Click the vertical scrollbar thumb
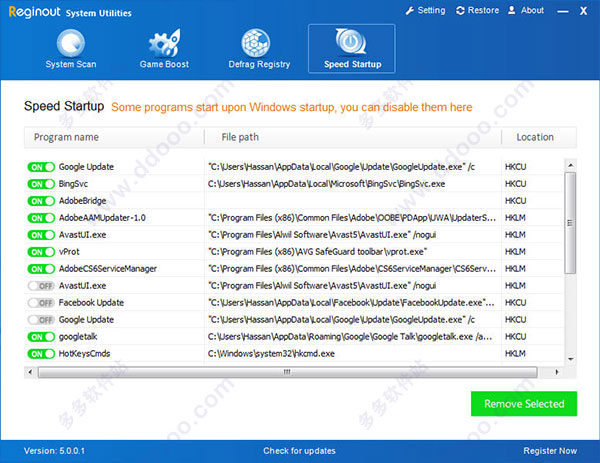Viewport: 600px width, 463px height. click(570, 223)
